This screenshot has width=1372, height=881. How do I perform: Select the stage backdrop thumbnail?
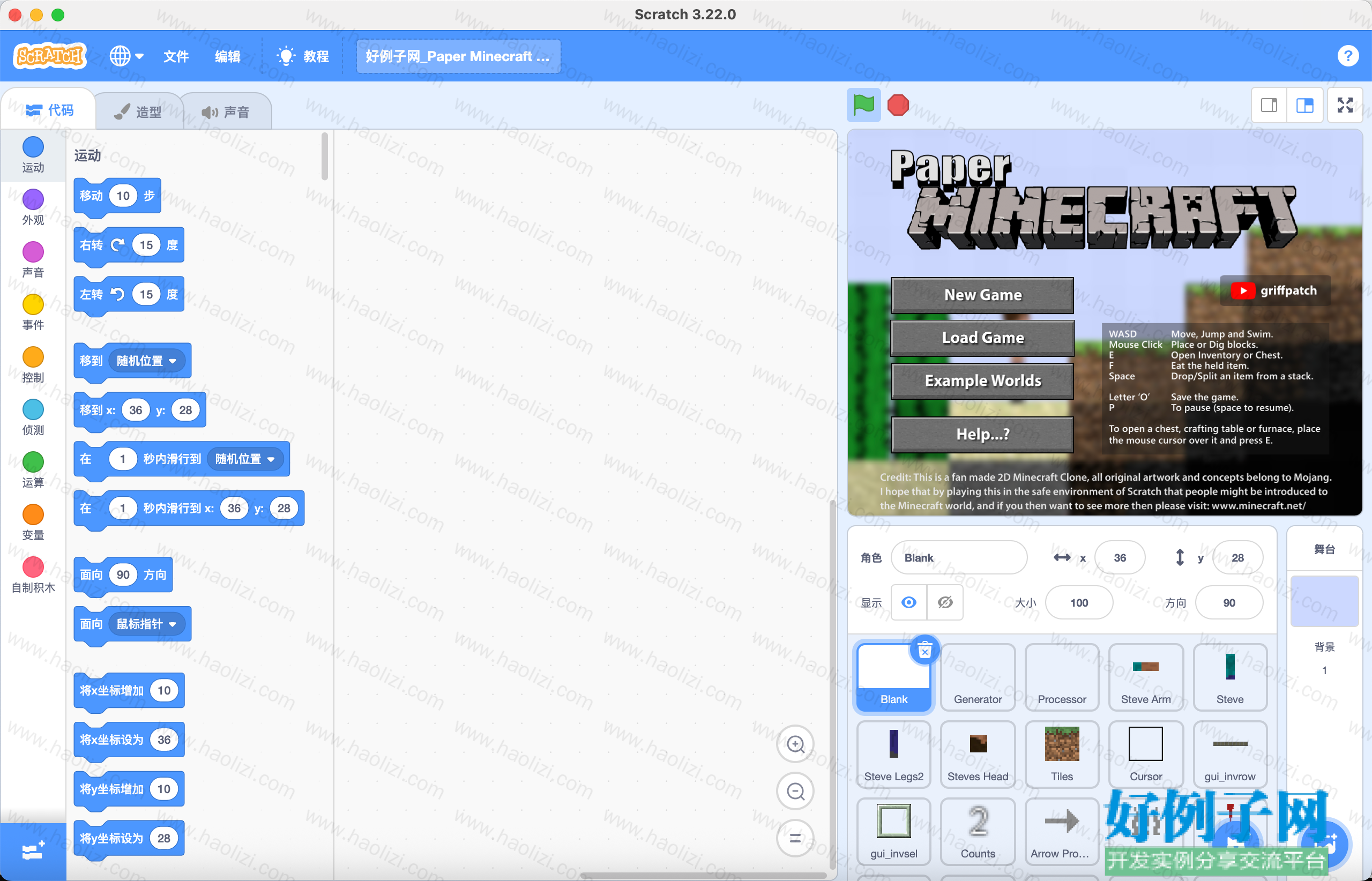(x=1324, y=601)
